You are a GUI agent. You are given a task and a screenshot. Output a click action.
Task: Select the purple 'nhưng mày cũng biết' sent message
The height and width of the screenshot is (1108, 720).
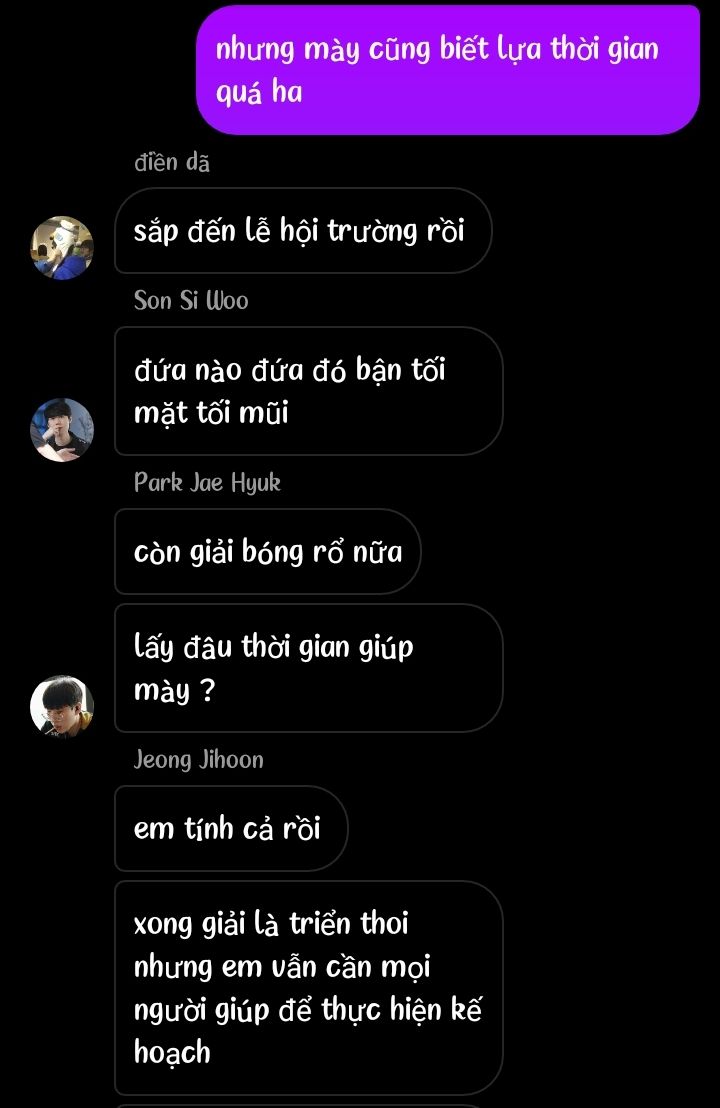click(448, 69)
